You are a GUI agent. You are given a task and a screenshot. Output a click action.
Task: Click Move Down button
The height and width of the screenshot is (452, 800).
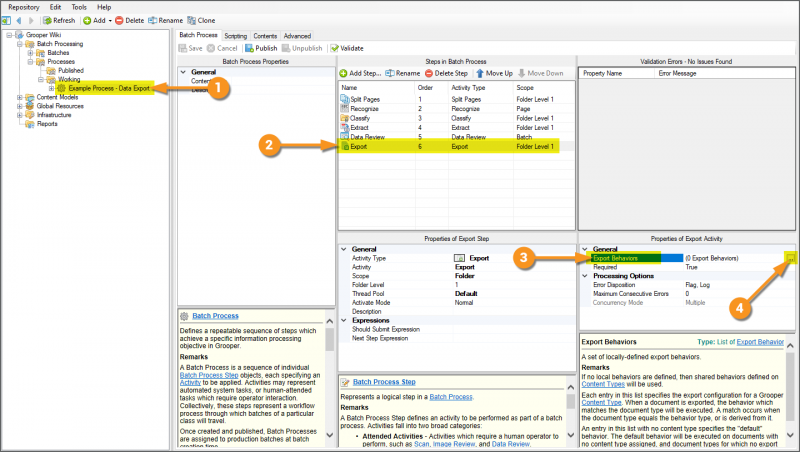click(541, 73)
